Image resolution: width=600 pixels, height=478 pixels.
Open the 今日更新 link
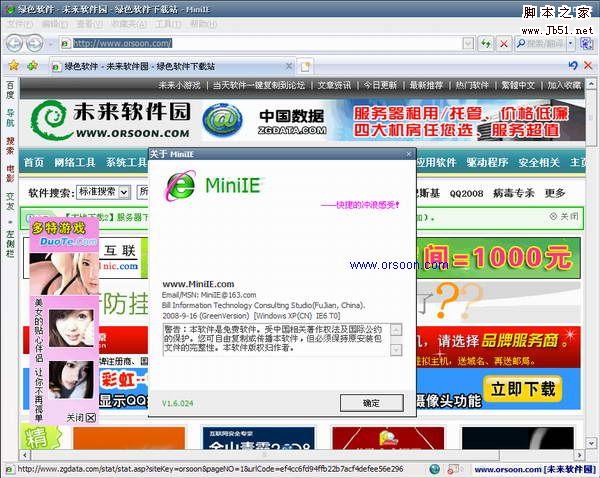coord(380,85)
